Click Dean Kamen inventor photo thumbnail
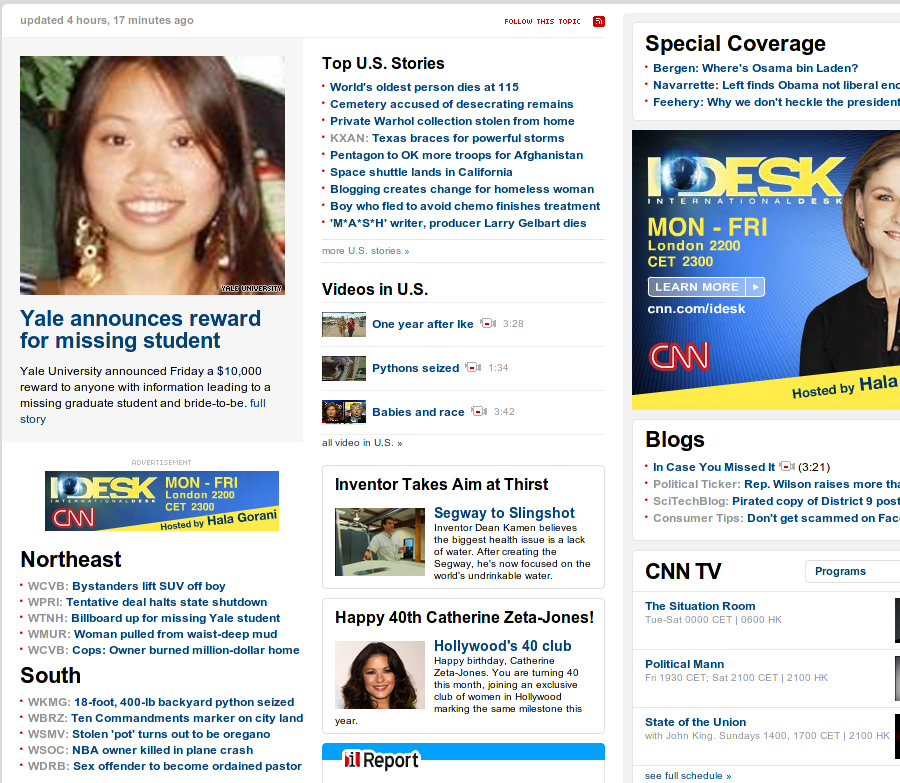The height and width of the screenshot is (783, 900). [380, 542]
